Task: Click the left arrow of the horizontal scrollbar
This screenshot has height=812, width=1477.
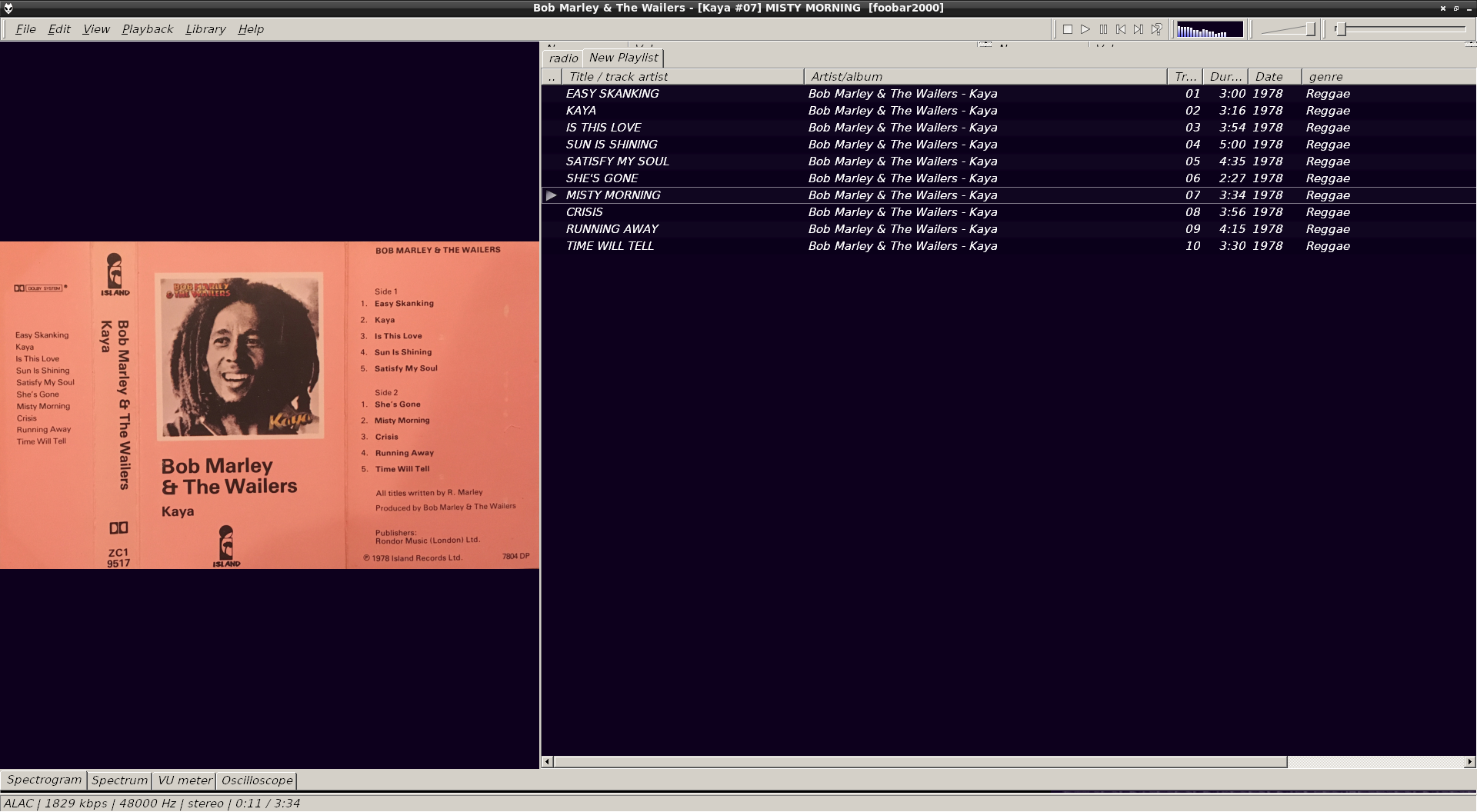Action: point(547,762)
